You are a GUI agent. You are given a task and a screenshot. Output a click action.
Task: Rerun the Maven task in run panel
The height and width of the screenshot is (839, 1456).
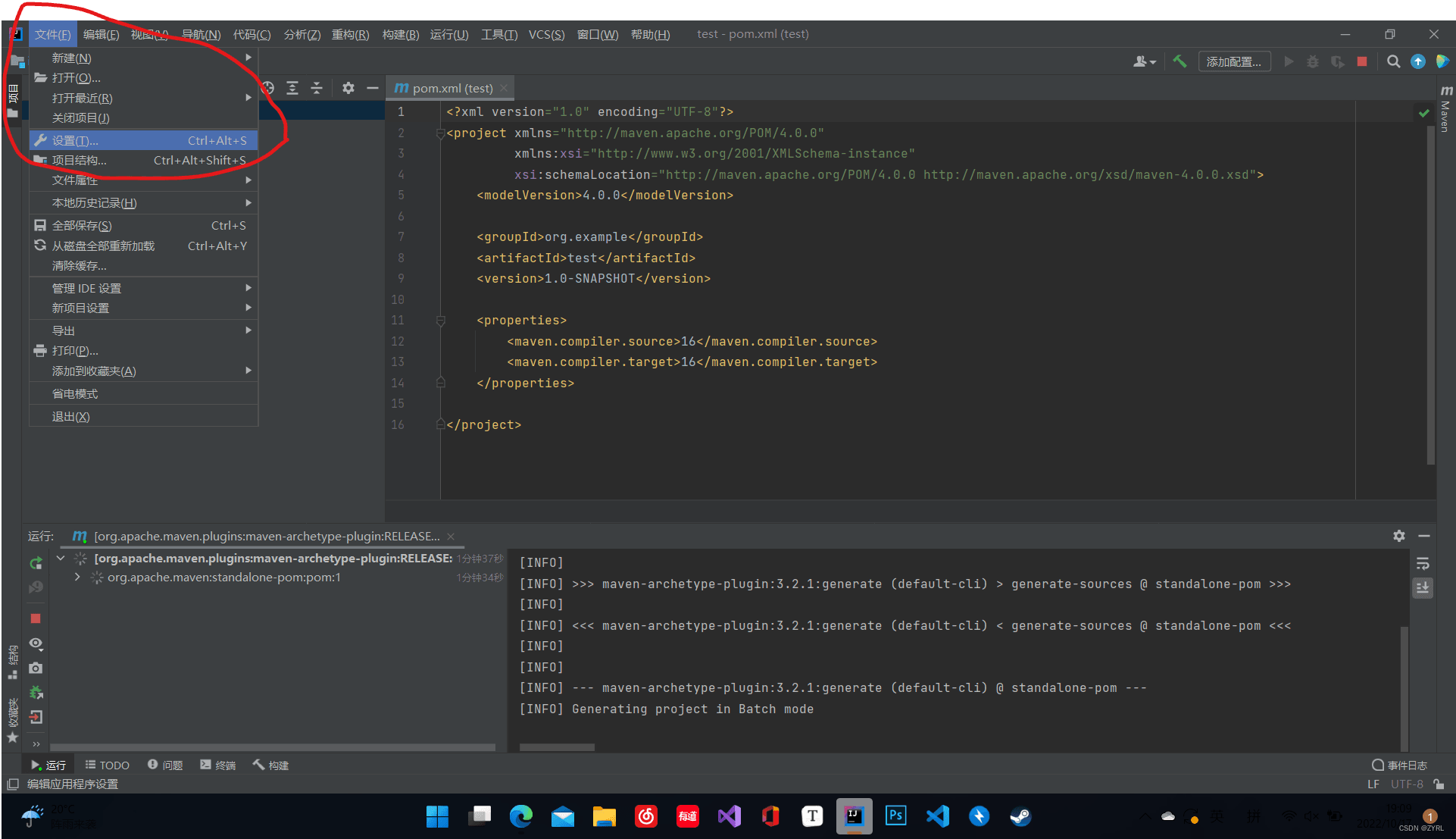[x=36, y=563]
